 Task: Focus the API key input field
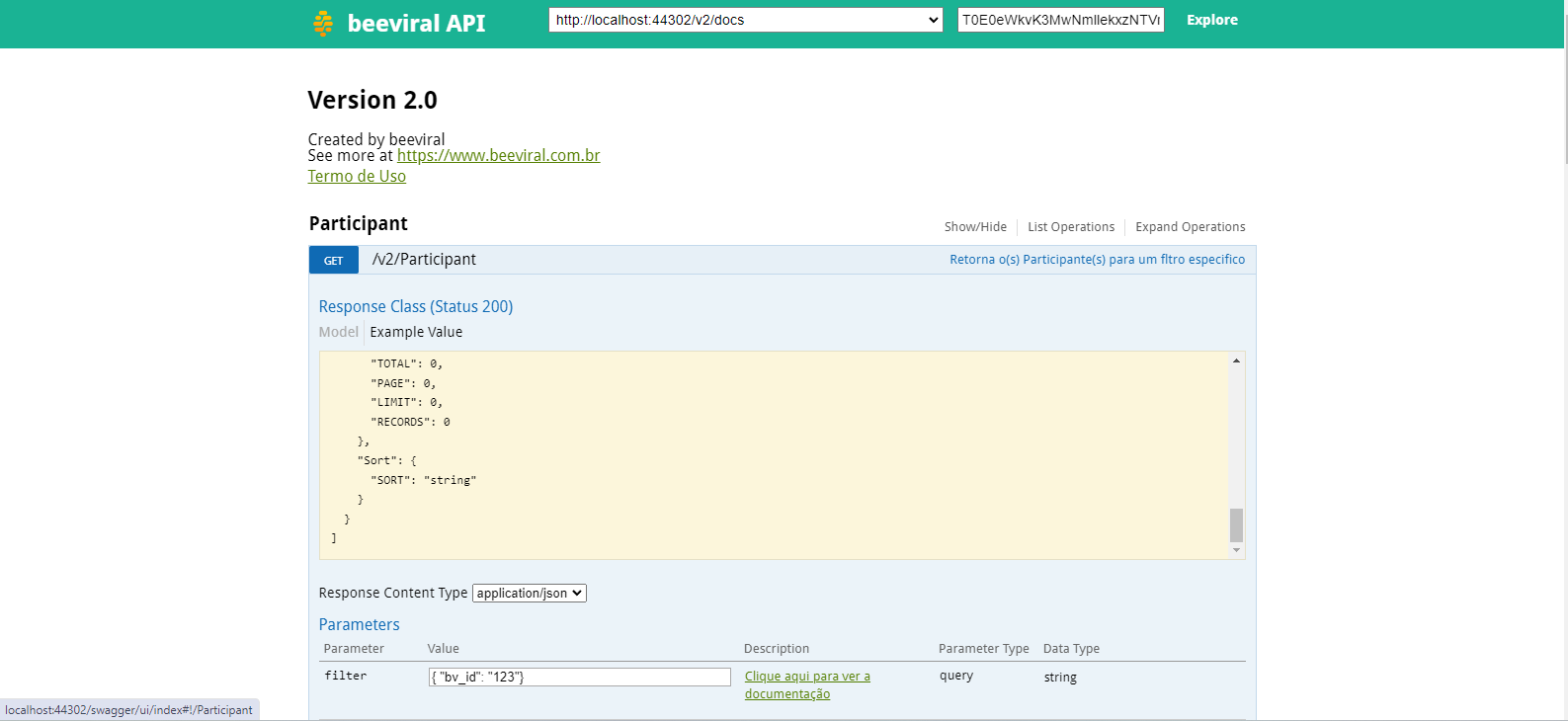pos(1061,20)
